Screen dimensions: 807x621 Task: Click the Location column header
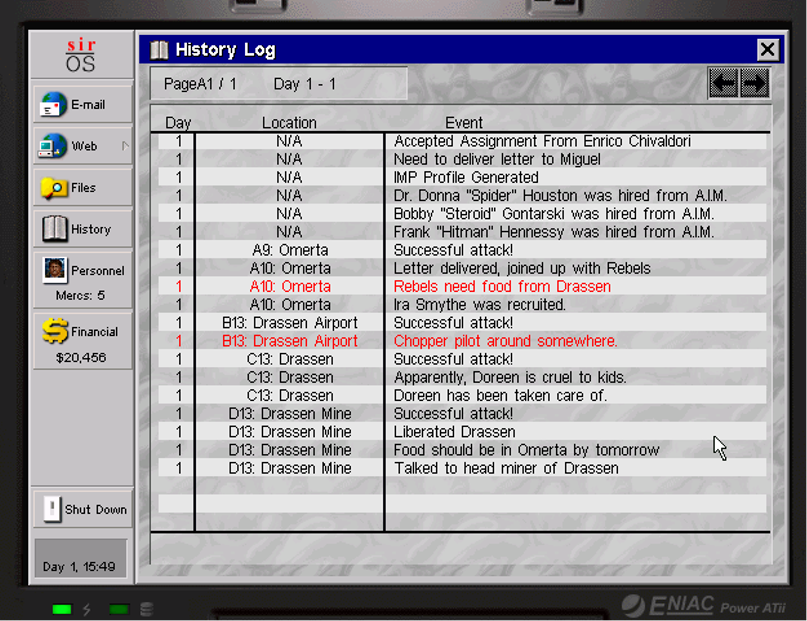pyautogui.click(x=289, y=123)
